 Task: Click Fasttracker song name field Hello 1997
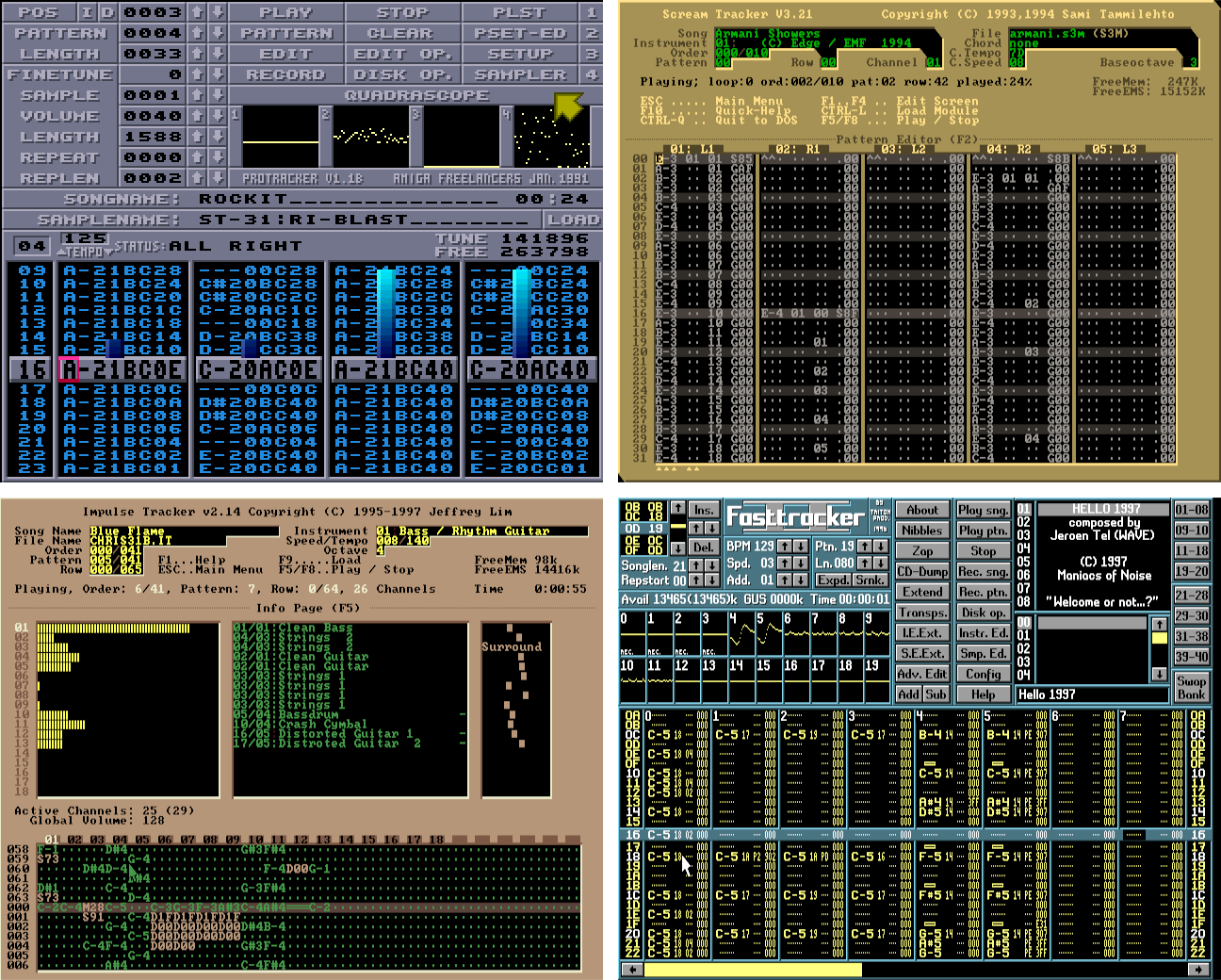(1093, 694)
